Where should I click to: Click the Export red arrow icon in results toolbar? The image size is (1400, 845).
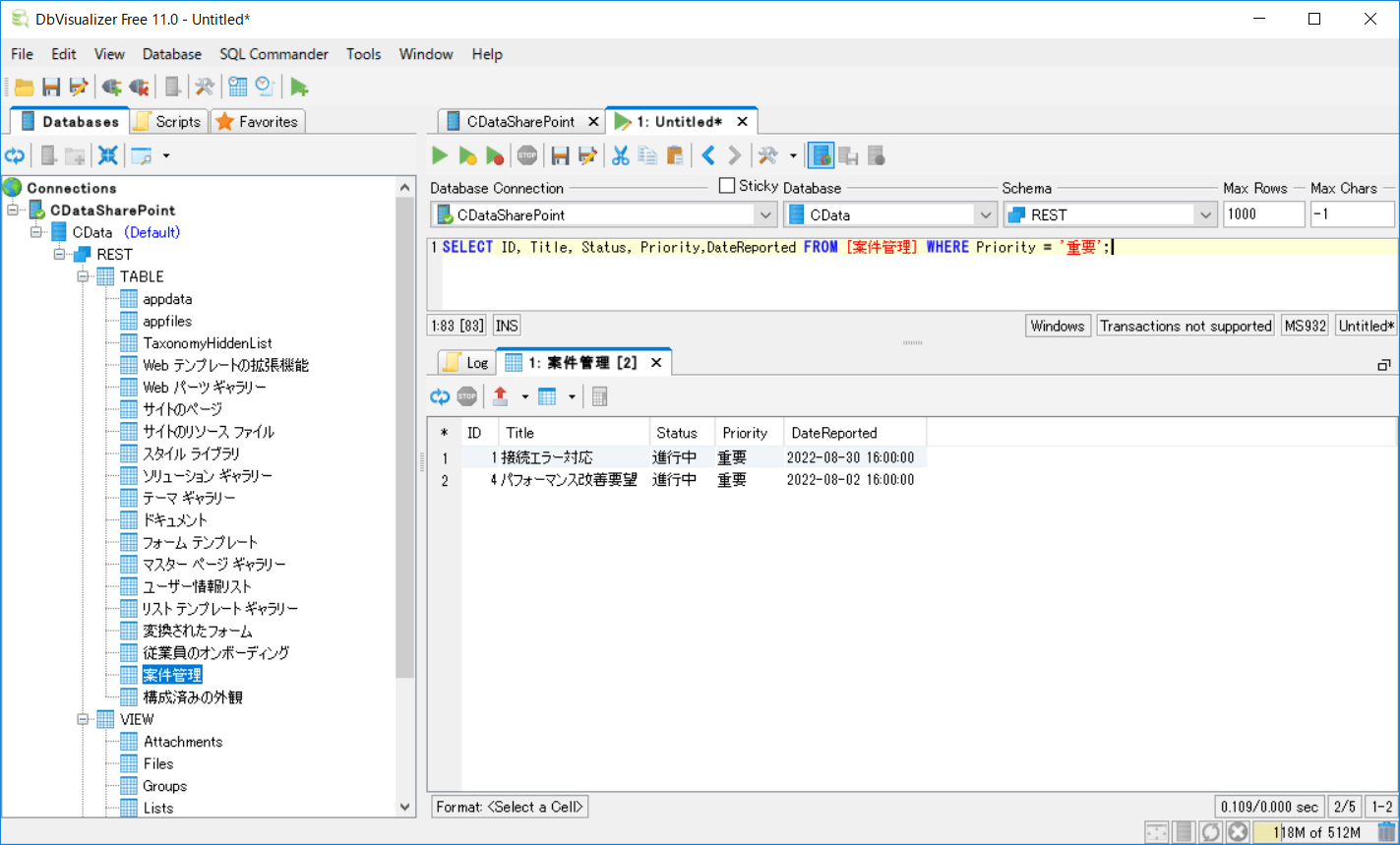click(500, 396)
